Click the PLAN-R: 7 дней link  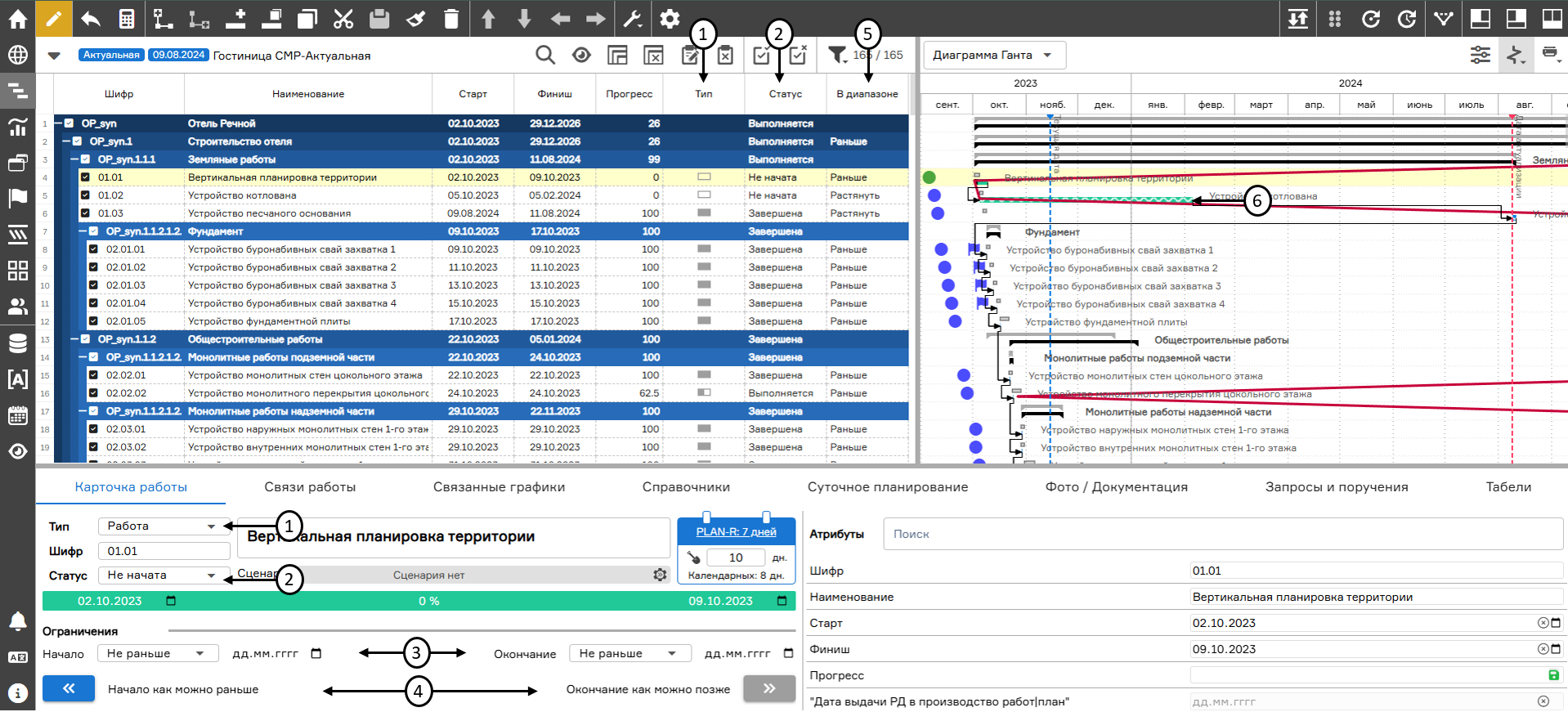(x=736, y=532)
